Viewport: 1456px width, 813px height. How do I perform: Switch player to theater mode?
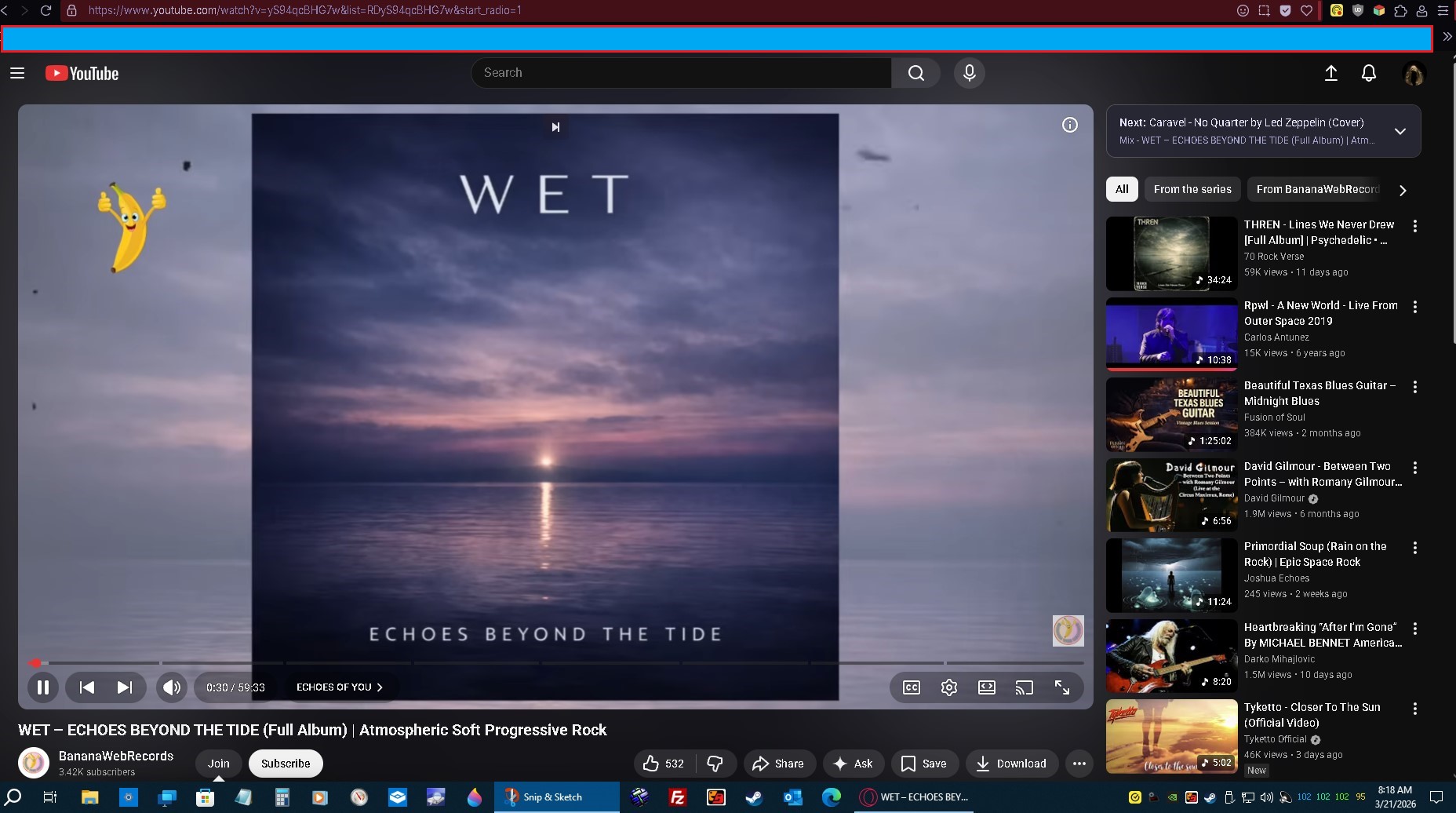point(987,687)
